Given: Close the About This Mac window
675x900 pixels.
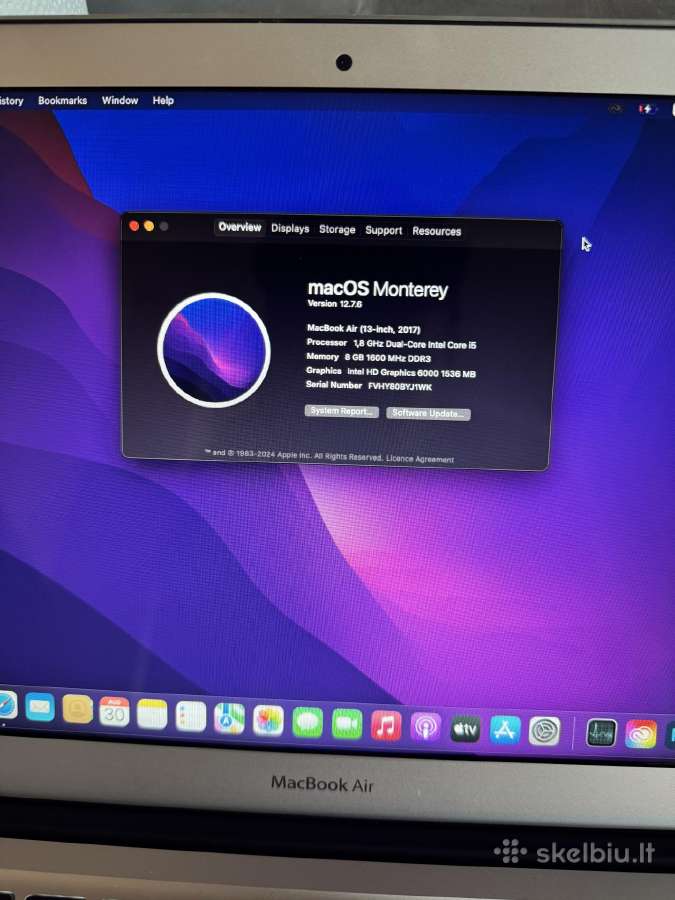Looking at the screenshot, I should [134, 226].
